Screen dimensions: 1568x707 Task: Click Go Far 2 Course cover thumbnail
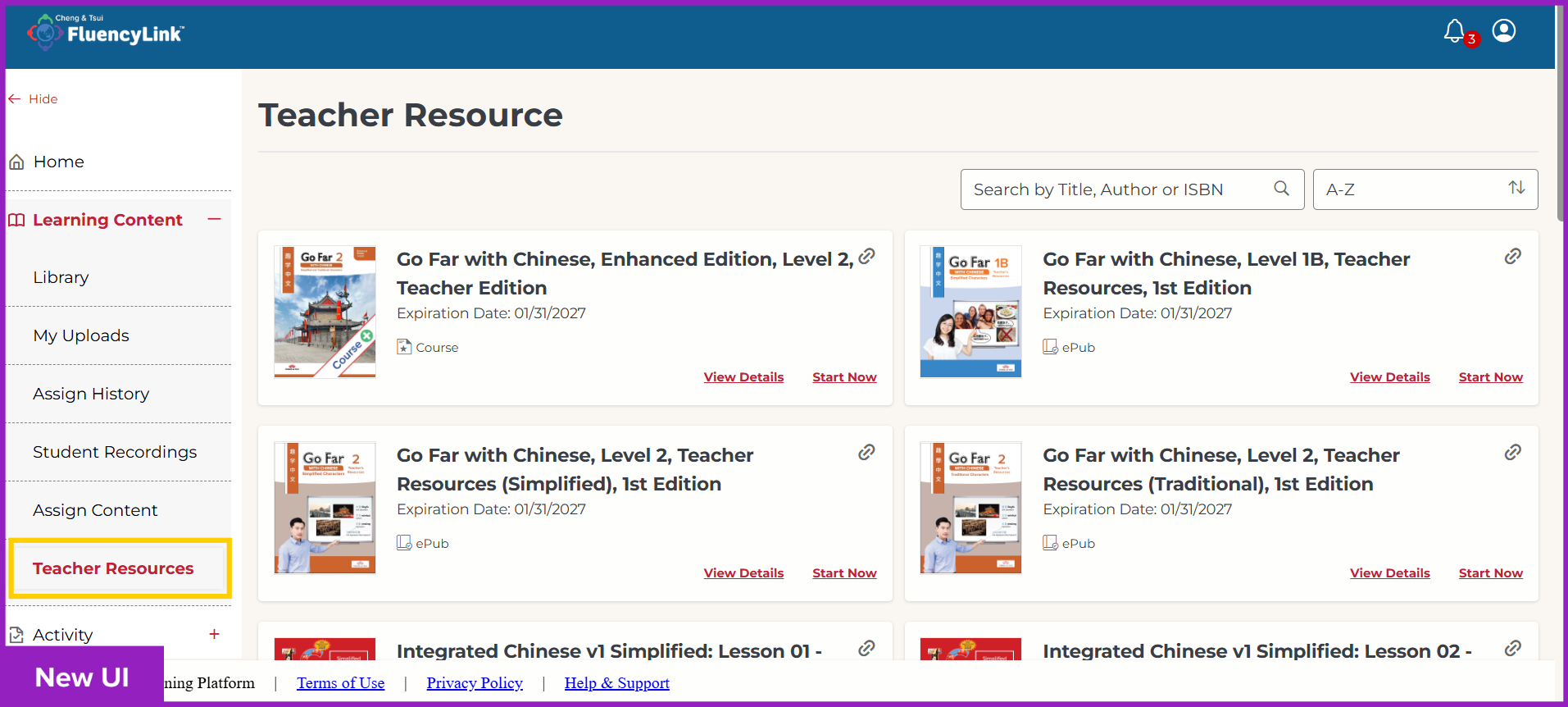325,312
